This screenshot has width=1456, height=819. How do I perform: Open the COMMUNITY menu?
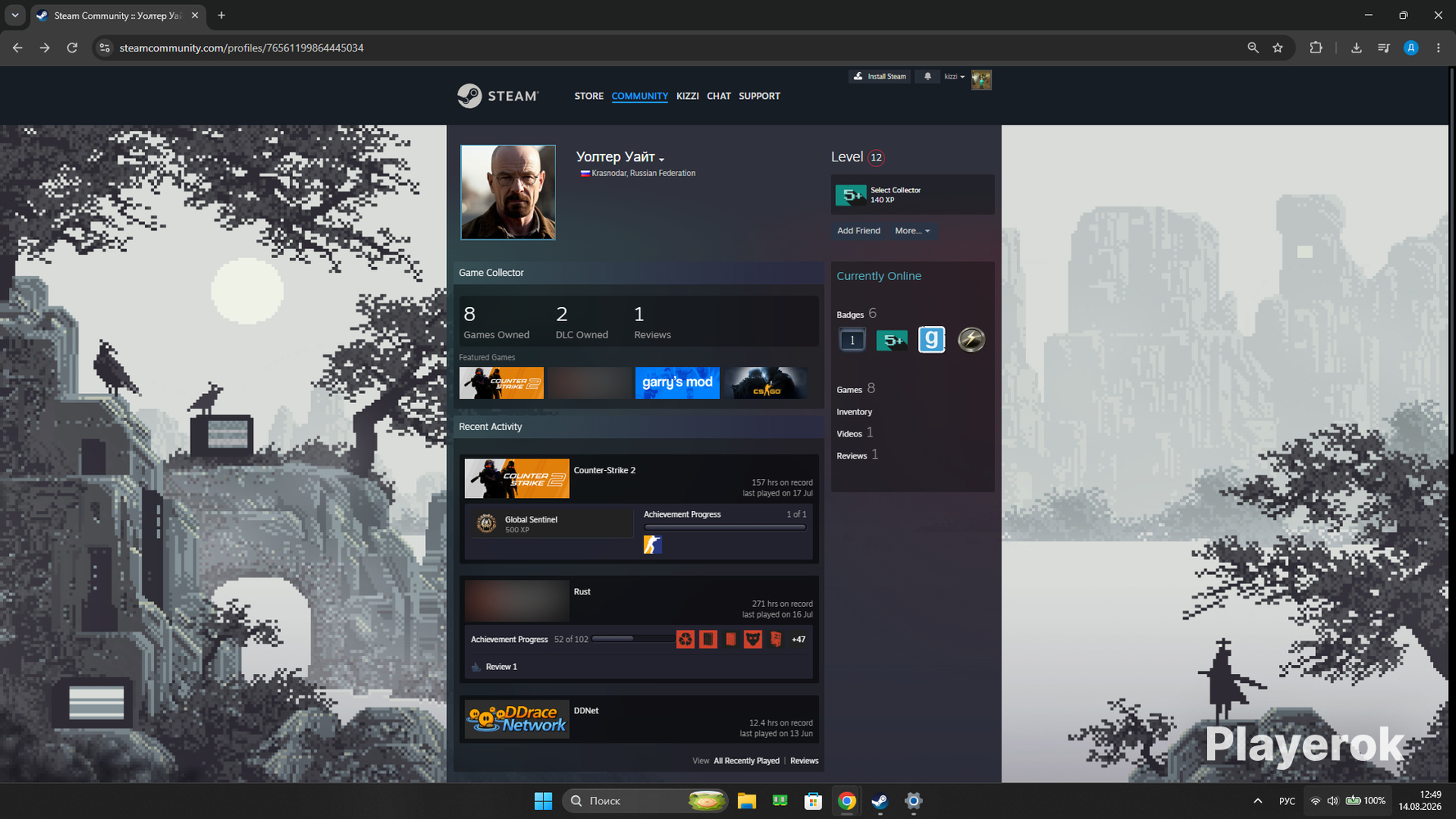pyautogui.click(x=640, y=96)
